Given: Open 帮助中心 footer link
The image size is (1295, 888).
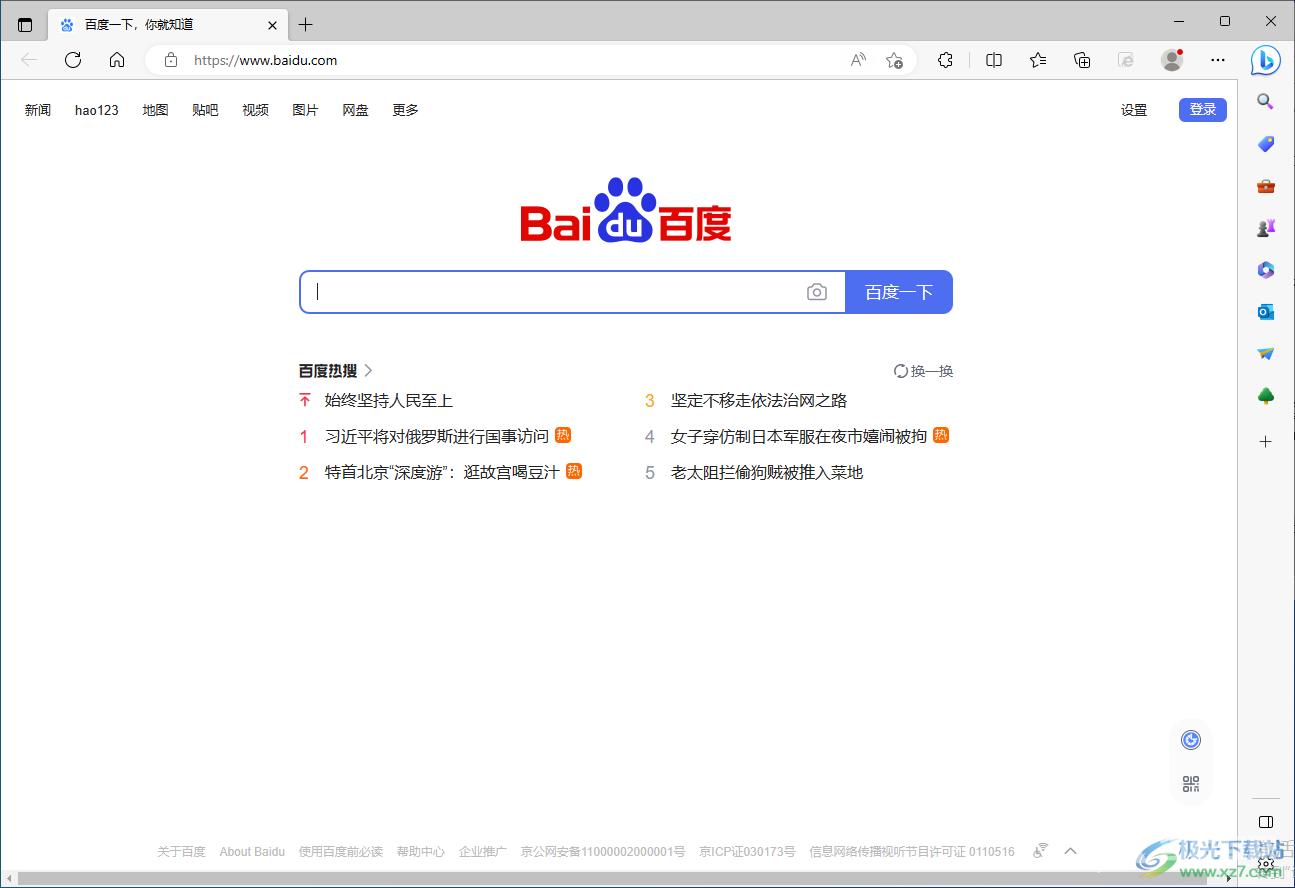Looking at the screenshot, I should click(421, 852).
